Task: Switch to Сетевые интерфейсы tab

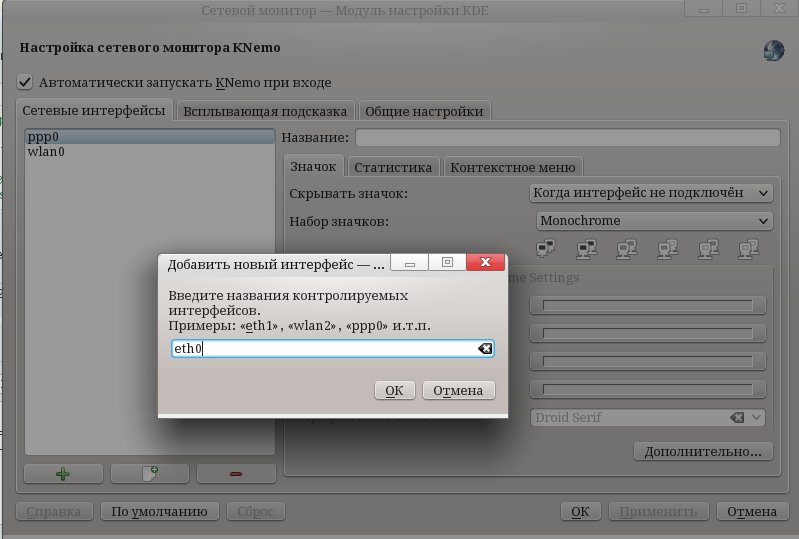Action: [x=94, y=110]
